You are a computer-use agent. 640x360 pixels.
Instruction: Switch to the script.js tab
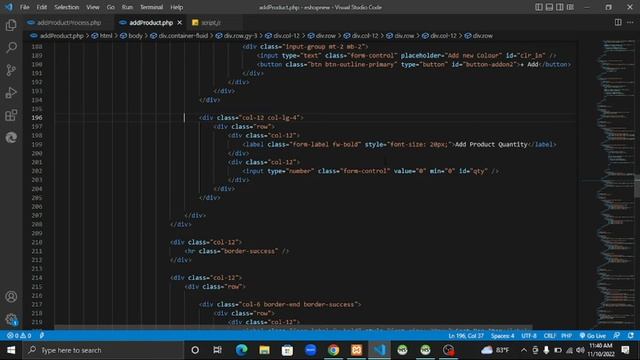coord(211,22)
